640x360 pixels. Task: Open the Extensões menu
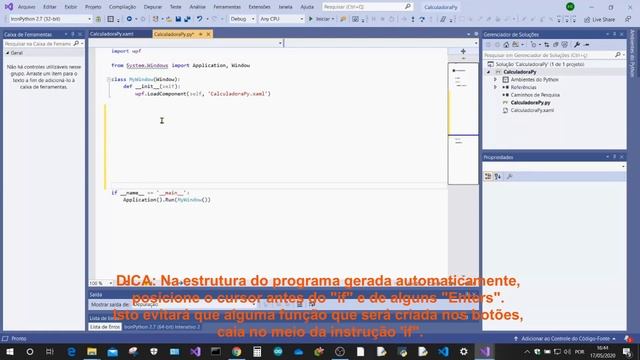259,7
